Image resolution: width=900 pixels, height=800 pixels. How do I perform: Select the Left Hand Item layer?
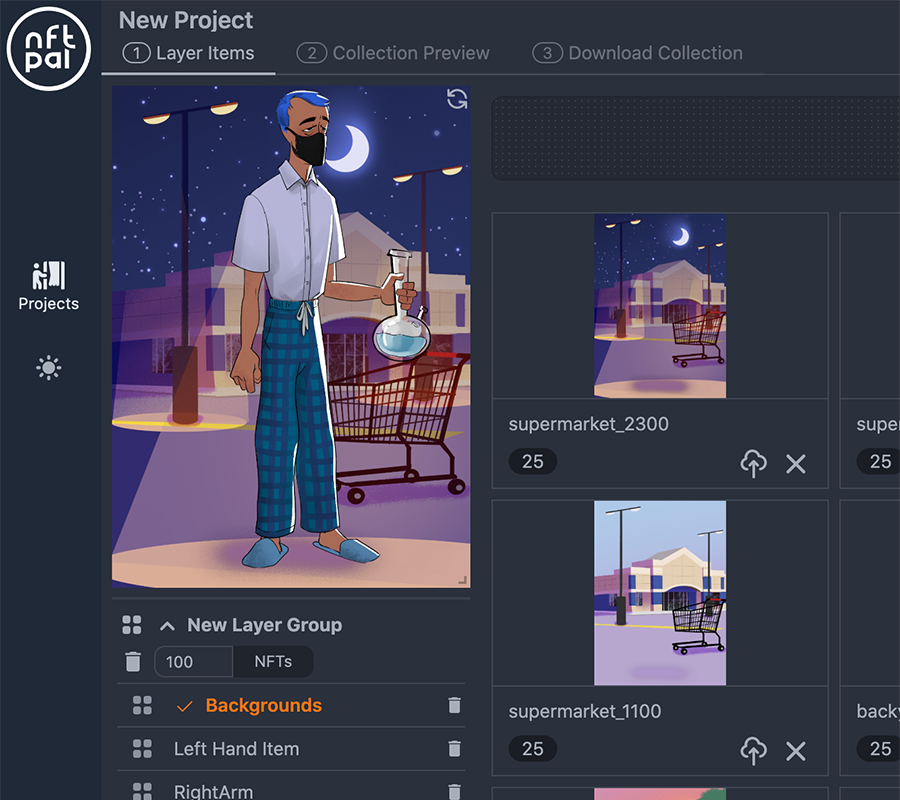[x=236, y=749]
